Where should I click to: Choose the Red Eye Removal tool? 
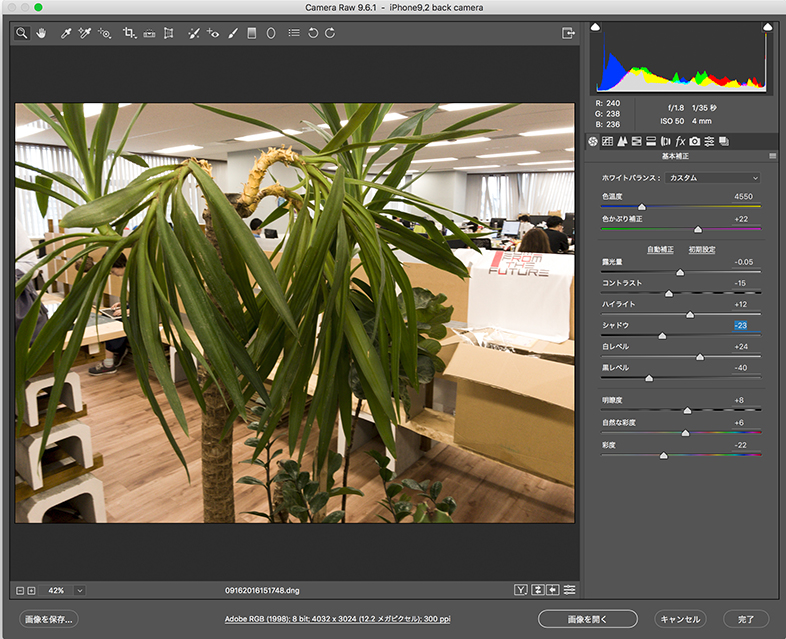pyautogui.click(x=213, y=33)
